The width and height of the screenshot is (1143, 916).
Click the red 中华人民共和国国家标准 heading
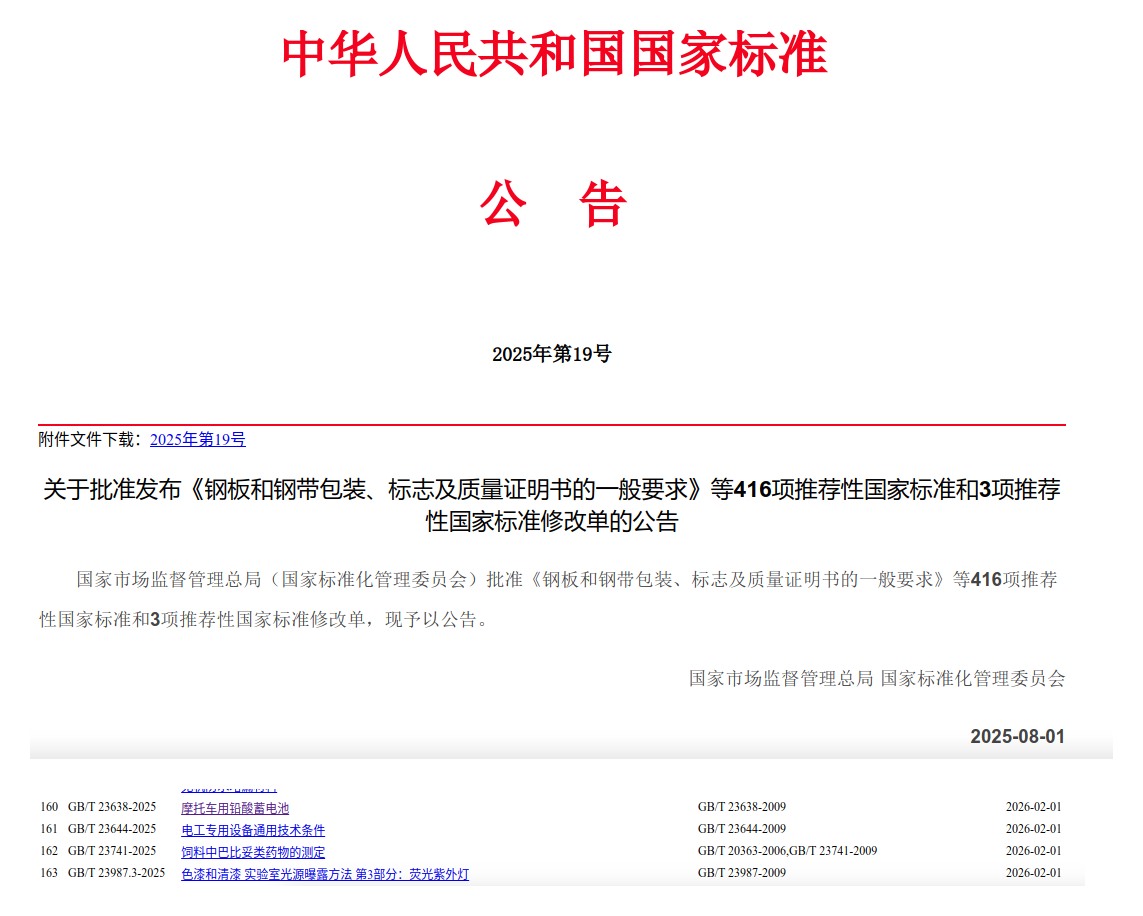pyautogui.click(x=554, y=55)
